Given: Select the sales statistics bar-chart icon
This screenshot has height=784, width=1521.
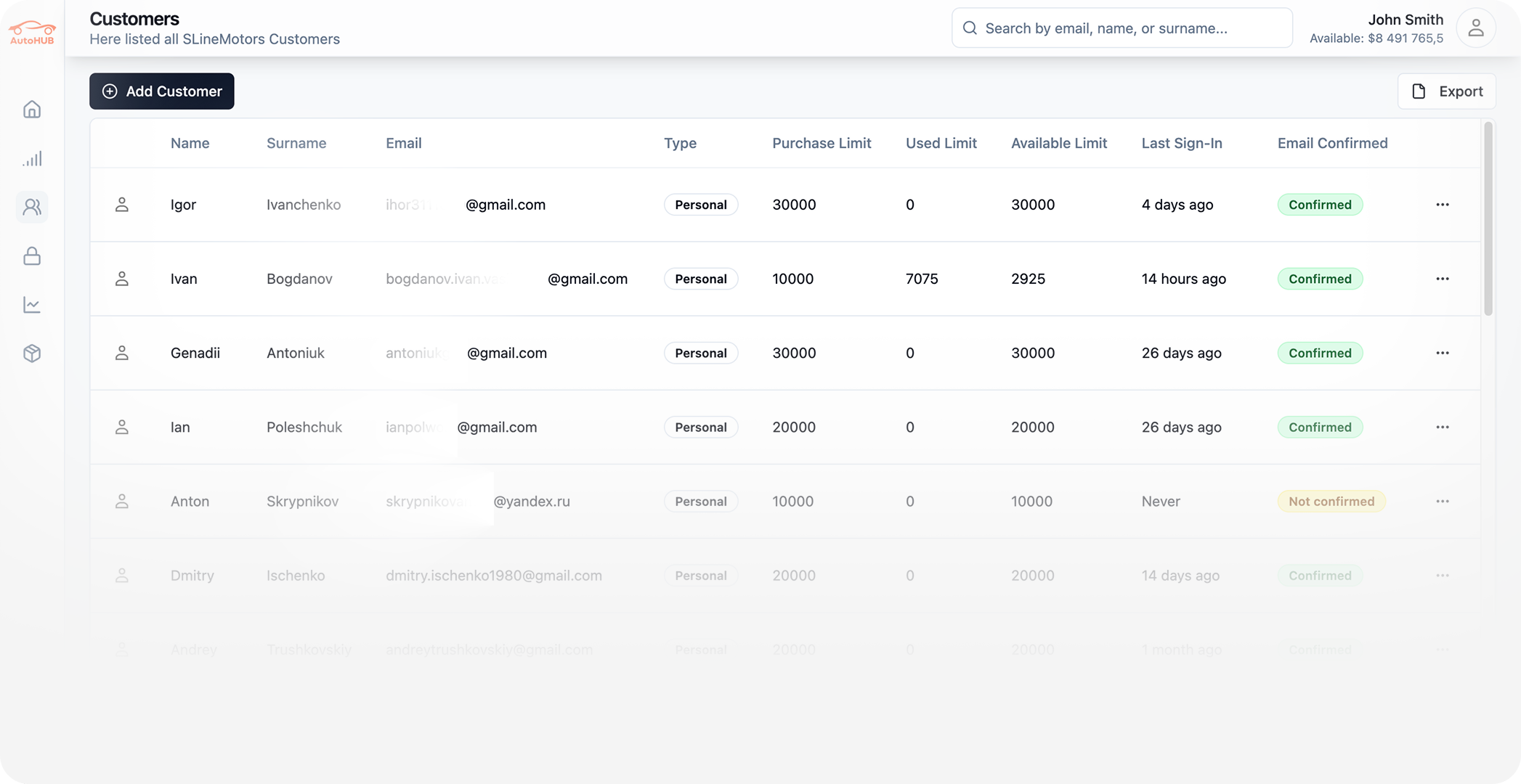Looking at the screenshot, I should click(x=32, y=158).
